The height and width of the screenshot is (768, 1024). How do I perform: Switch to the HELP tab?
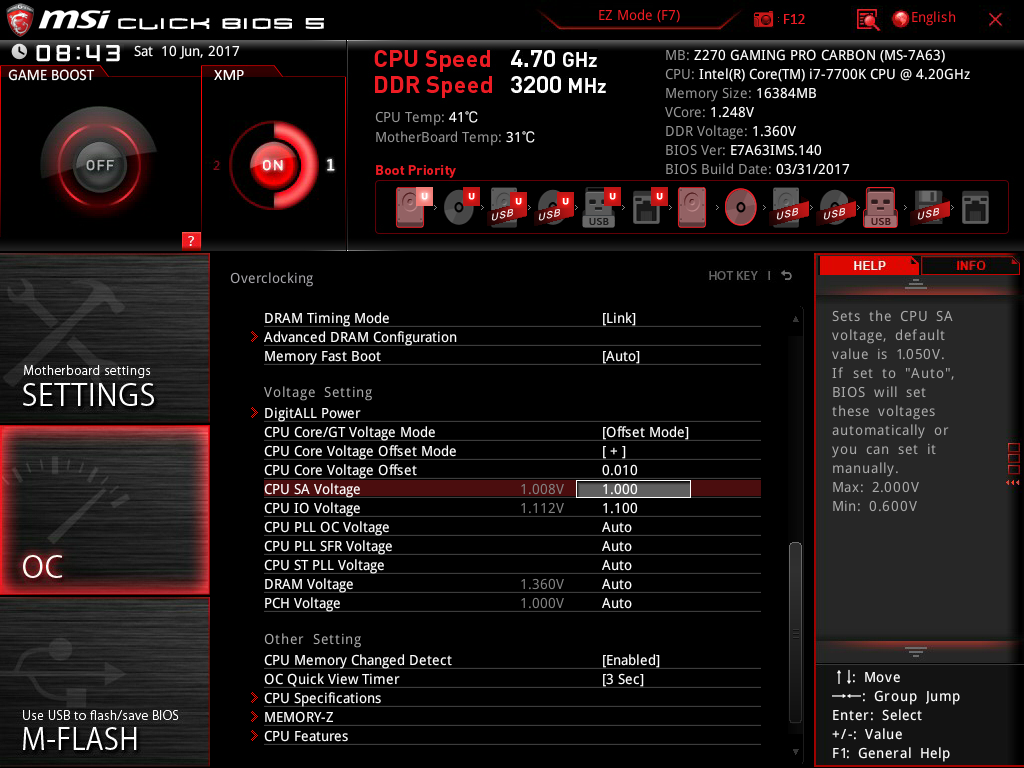tap(869, 265)
